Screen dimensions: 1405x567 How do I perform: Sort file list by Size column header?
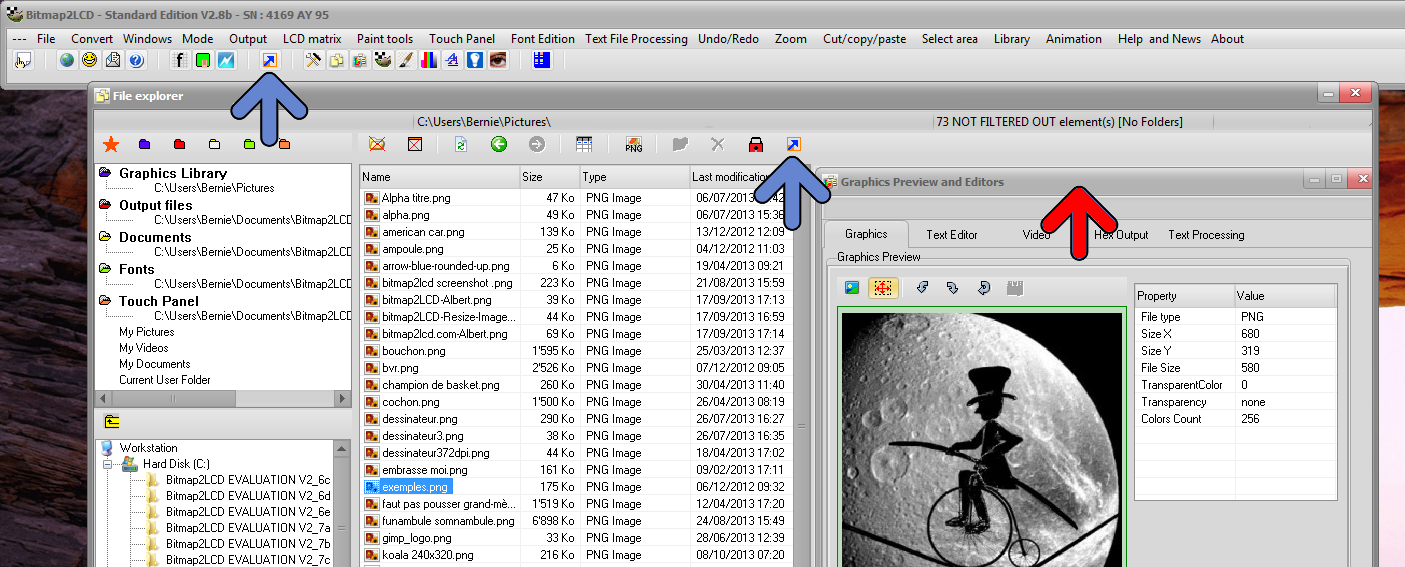pos(548,177)
